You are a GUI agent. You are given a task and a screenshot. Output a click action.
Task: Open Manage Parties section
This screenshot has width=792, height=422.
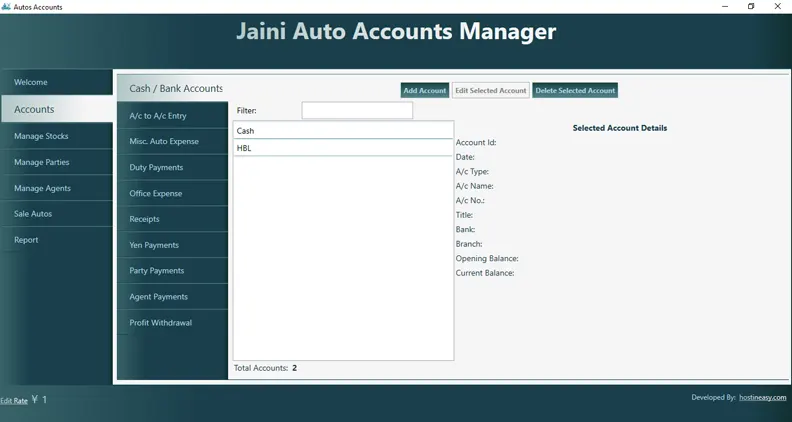[x=56, y=162]
